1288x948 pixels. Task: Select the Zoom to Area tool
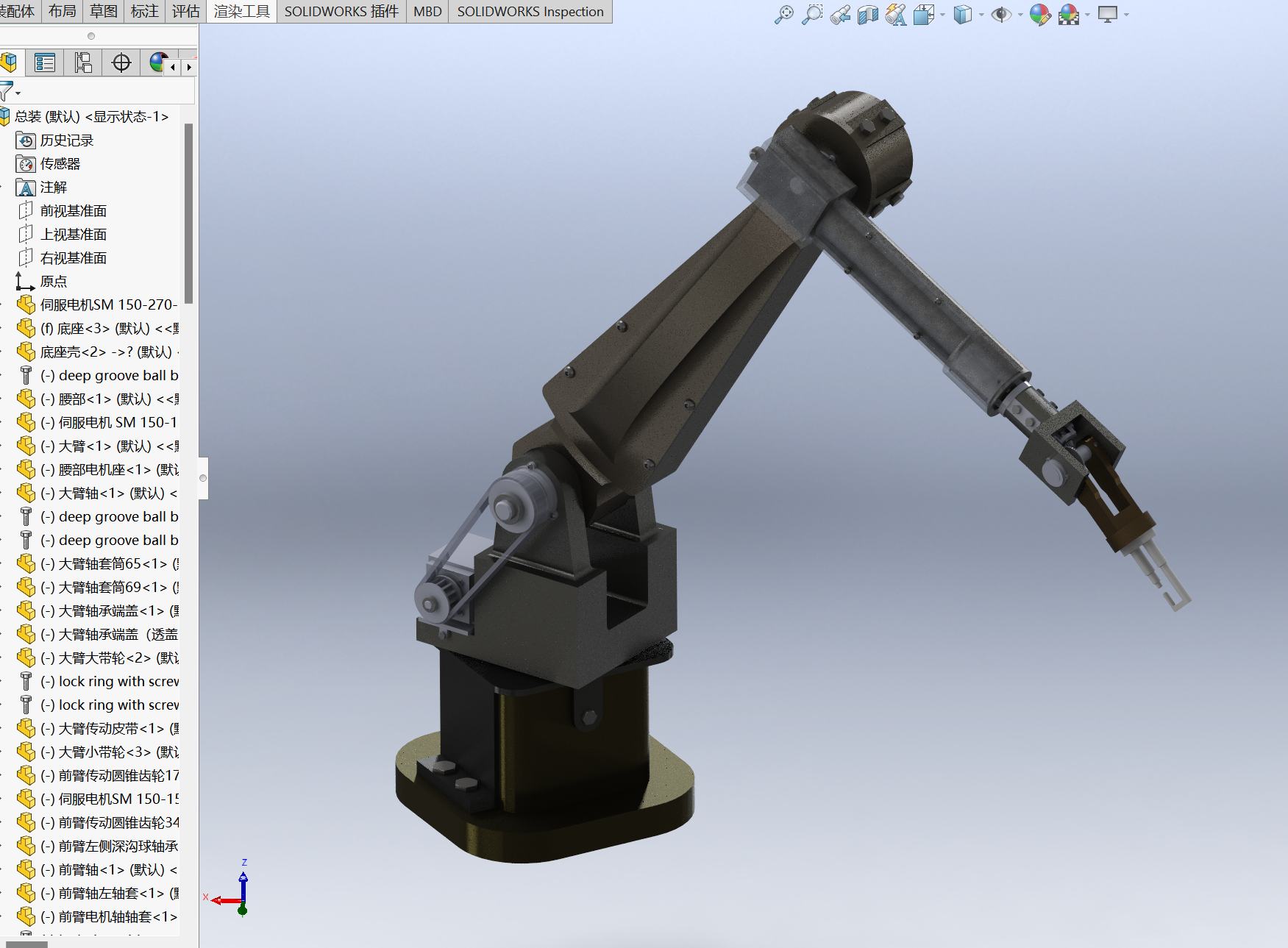pos(812,14)
